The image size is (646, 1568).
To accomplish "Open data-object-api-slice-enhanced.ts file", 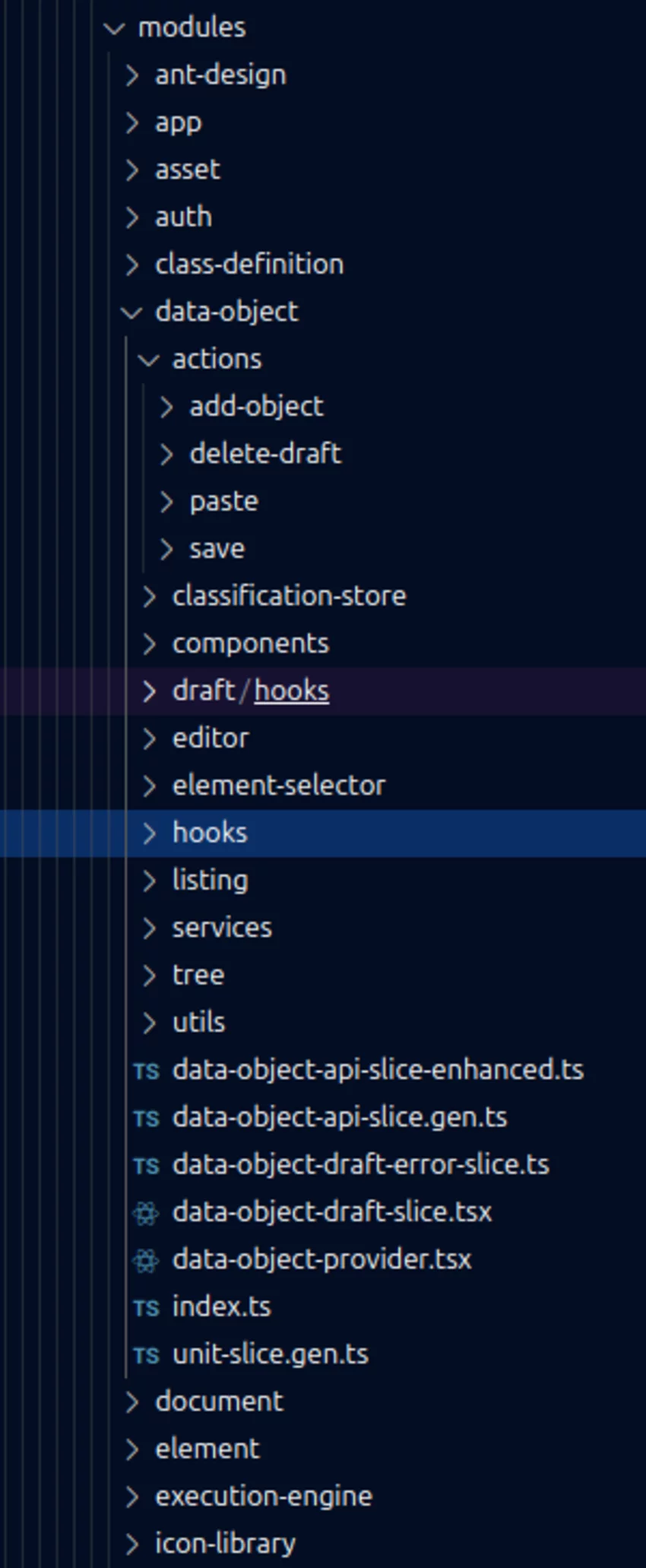I will point(378,1071).
